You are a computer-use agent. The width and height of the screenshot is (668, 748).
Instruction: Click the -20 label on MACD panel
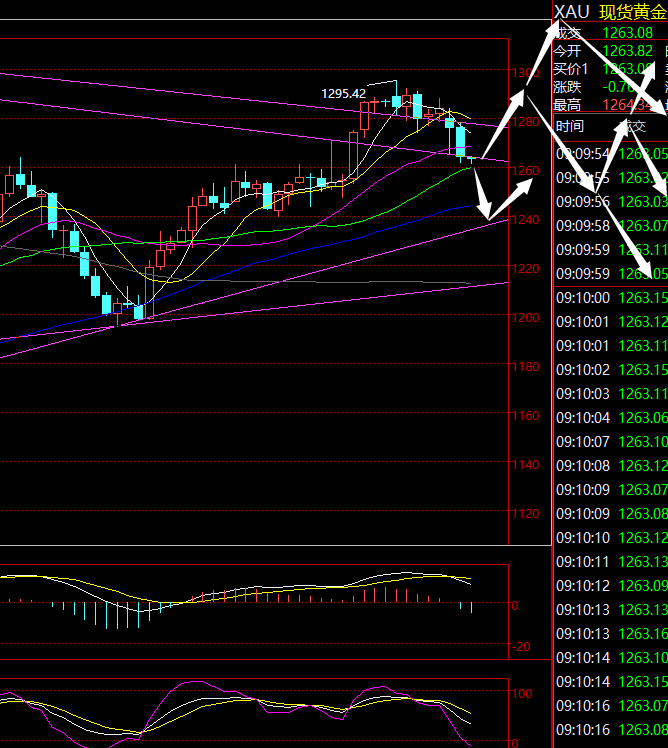[521, 647]
